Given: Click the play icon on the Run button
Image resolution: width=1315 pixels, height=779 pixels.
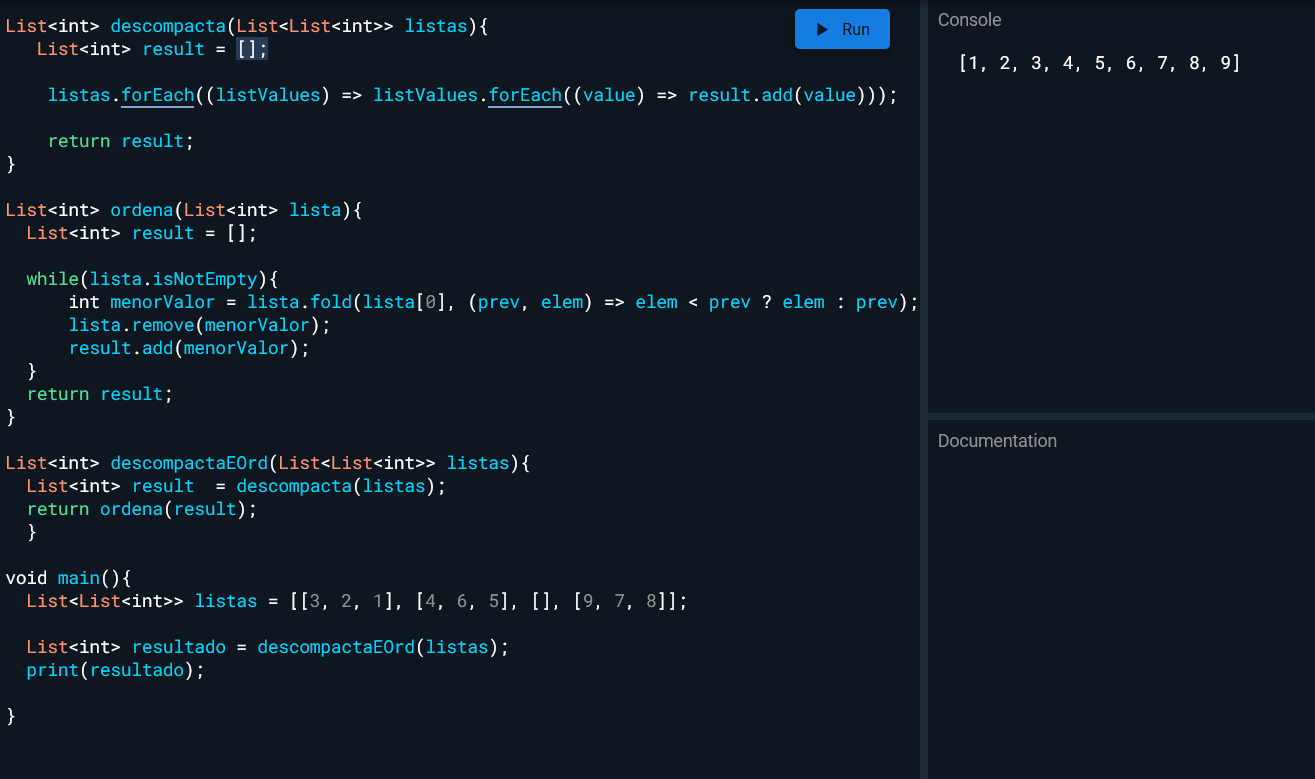Looking at the screenshot, I should [x=821, y=28].
